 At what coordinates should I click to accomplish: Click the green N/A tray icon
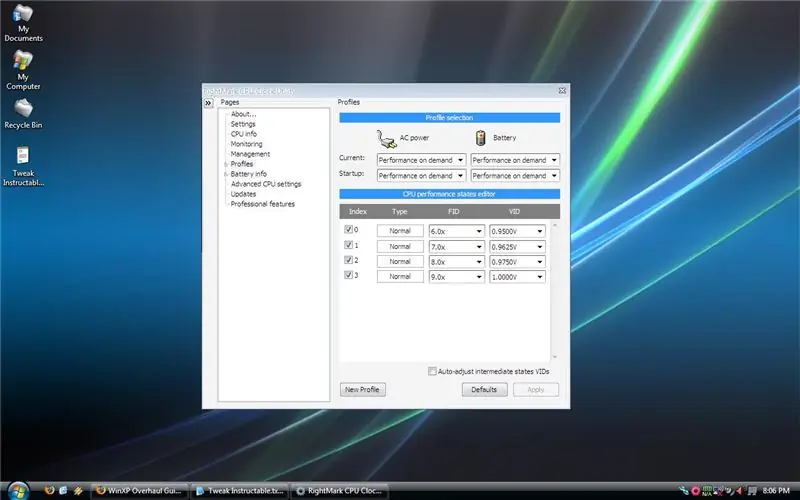click(x=707, y=491)
